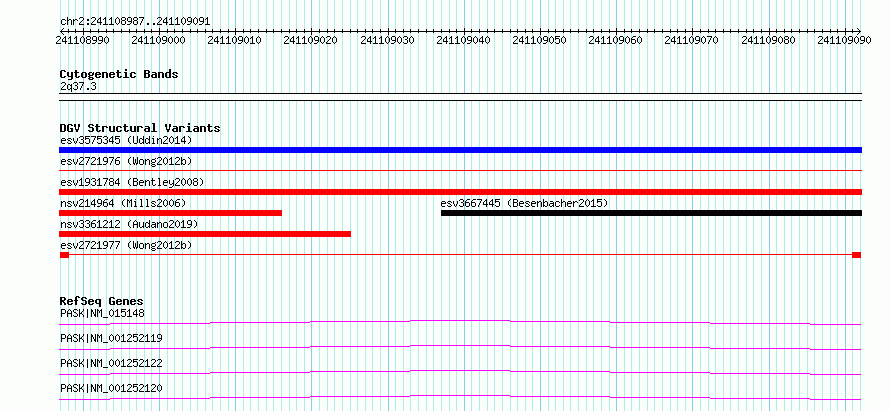Select the PASK|NM_001252122 transcript label

[x=111, y=363]
